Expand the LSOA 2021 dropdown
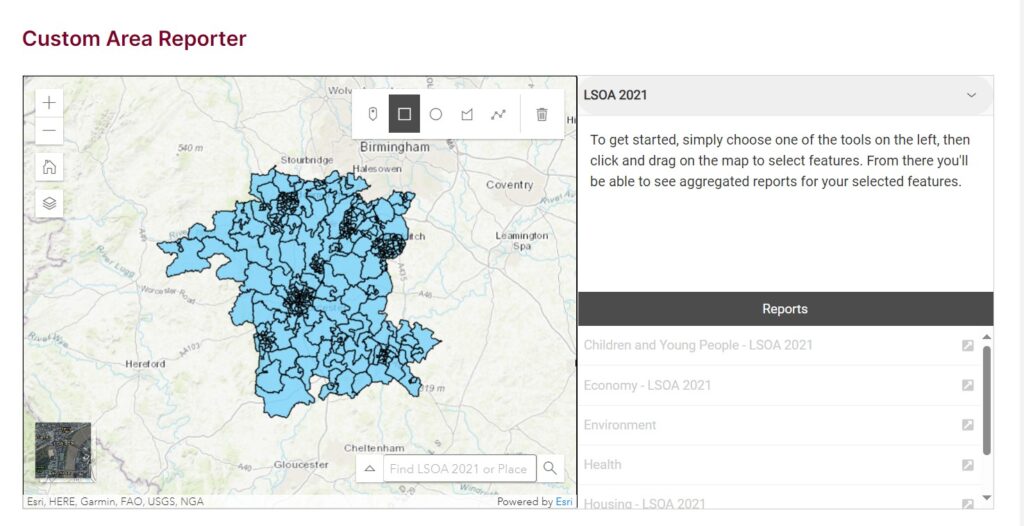The image size is (1024, 526). [970, 95]
